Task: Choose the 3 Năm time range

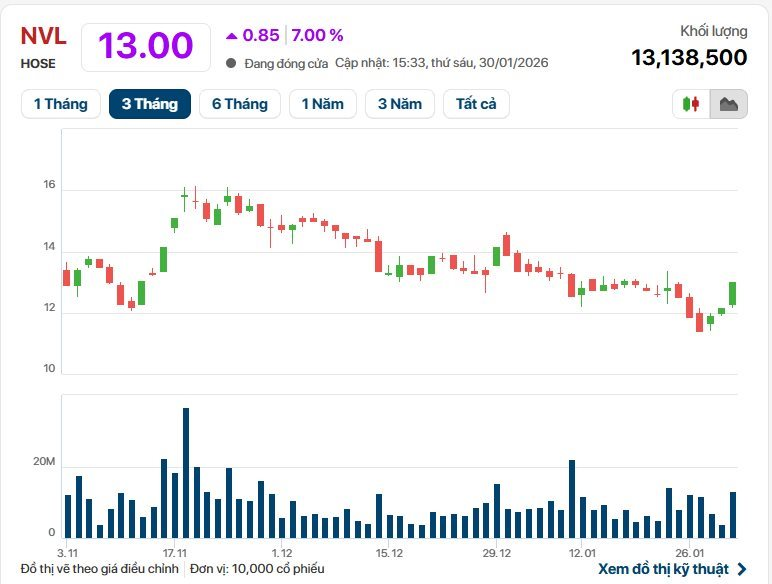Action: [x=400, y=104]
